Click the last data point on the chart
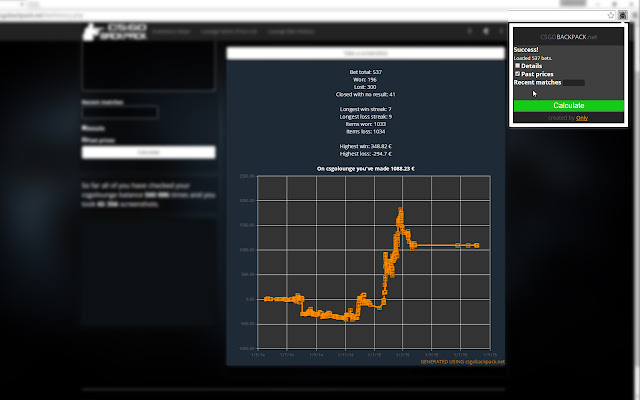 (x=476, y=245)
